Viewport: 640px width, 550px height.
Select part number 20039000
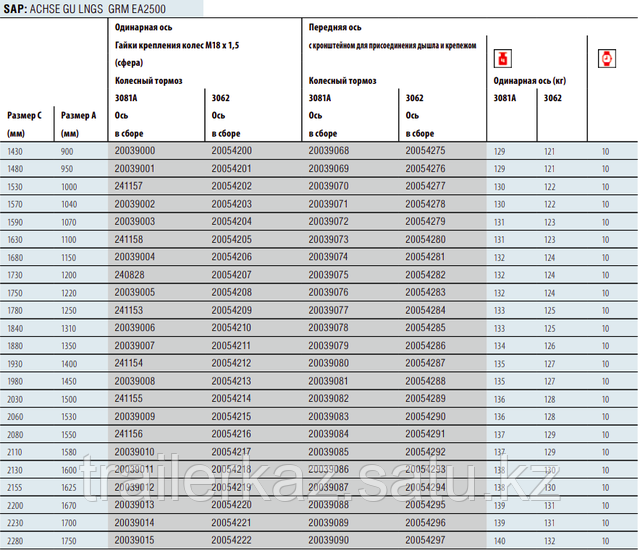(x=135, y=151)
